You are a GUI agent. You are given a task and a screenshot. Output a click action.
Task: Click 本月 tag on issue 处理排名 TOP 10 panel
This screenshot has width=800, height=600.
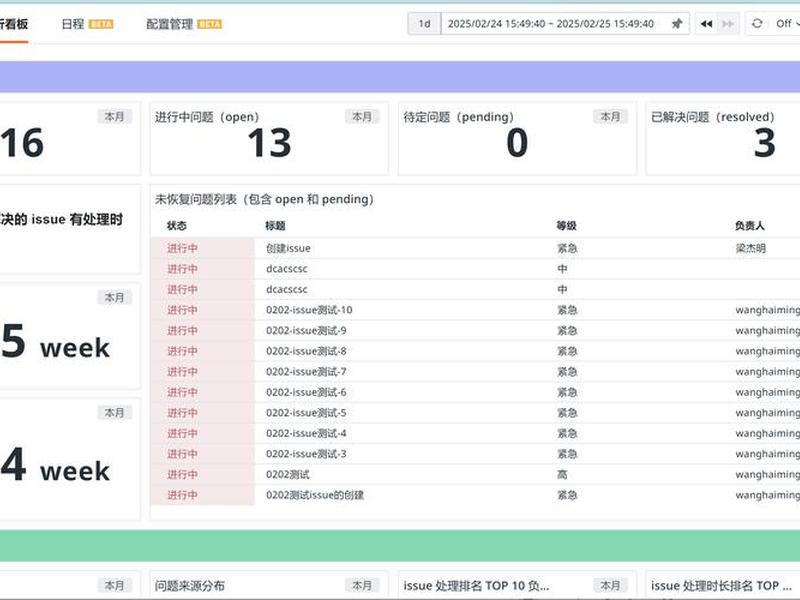[x=610, y=586]
